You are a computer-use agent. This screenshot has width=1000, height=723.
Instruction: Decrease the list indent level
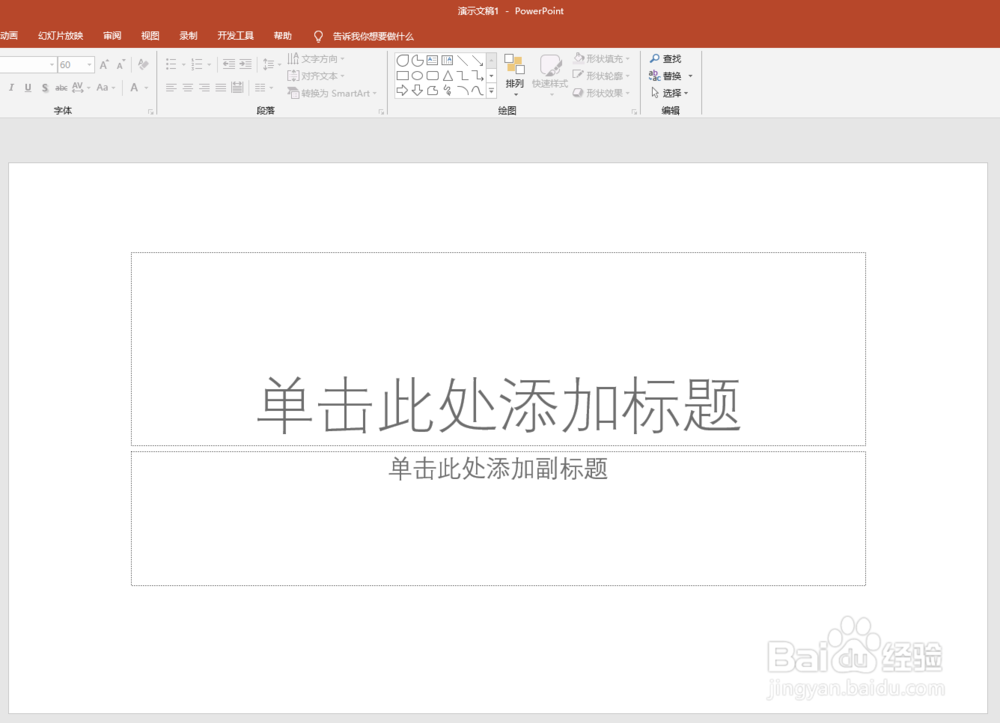[x=228, y=64]
